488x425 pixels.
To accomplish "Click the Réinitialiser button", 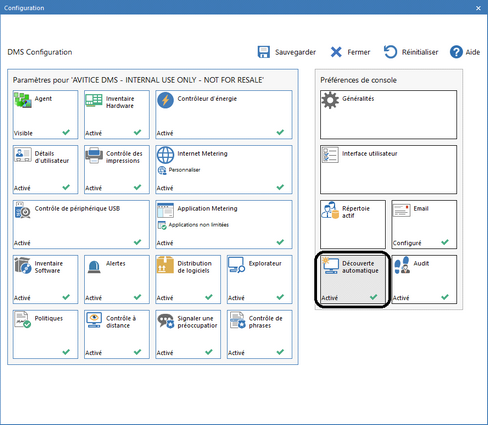I will pyautogui.click(x=411, y=52).
